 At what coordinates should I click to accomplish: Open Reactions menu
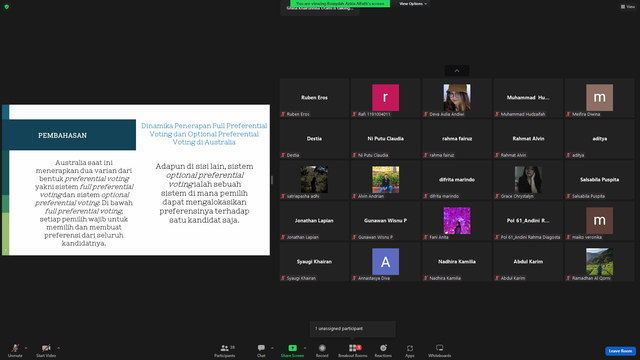pos(383,350)
